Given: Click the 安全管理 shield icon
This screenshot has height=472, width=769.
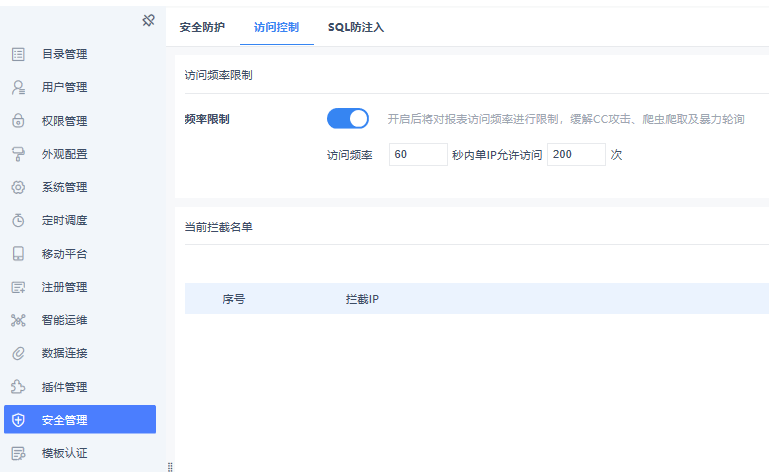Looking at the screenshot, I should pyautogui.click(x=18, y=420).
